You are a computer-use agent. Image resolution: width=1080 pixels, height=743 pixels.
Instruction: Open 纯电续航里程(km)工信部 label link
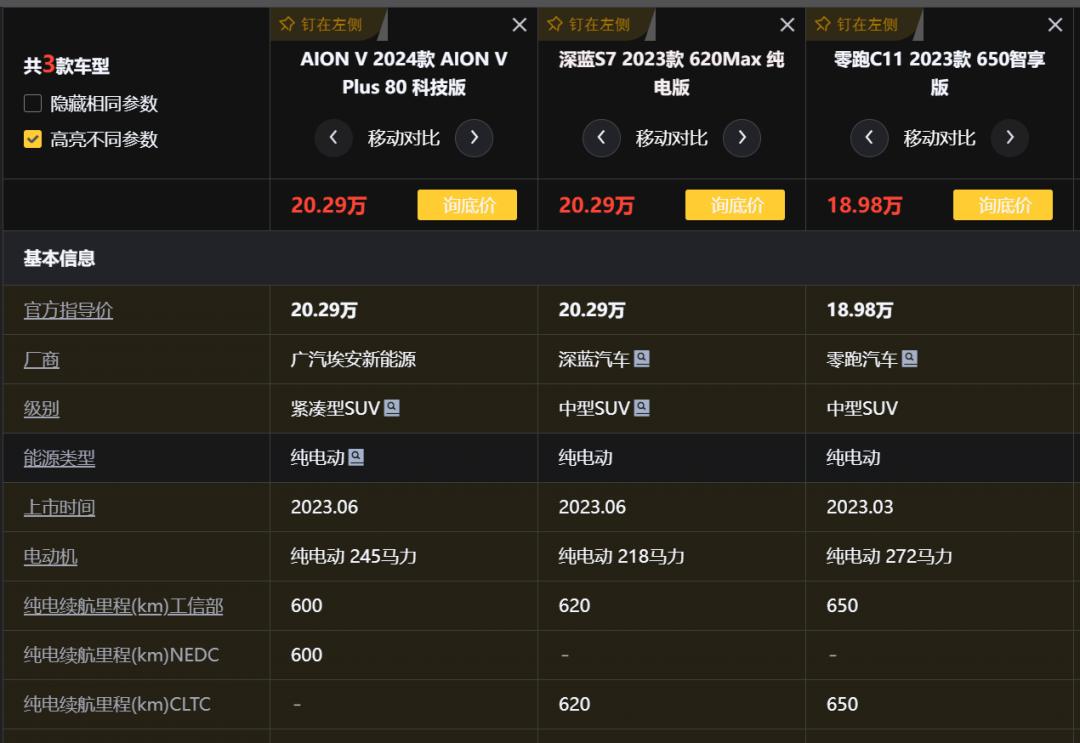(123, 605)
